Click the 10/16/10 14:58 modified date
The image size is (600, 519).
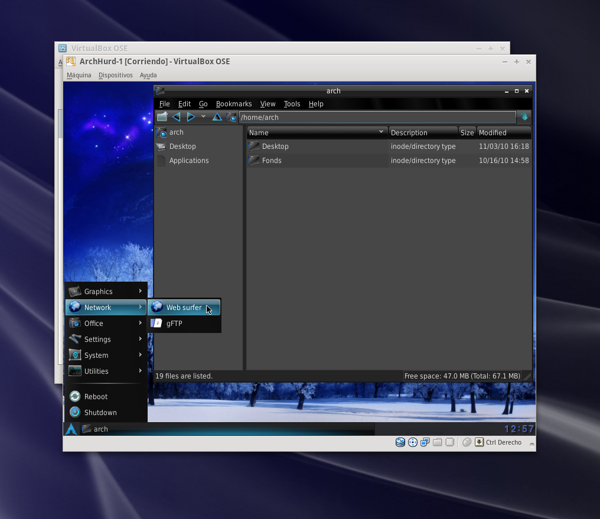[504, 160]
